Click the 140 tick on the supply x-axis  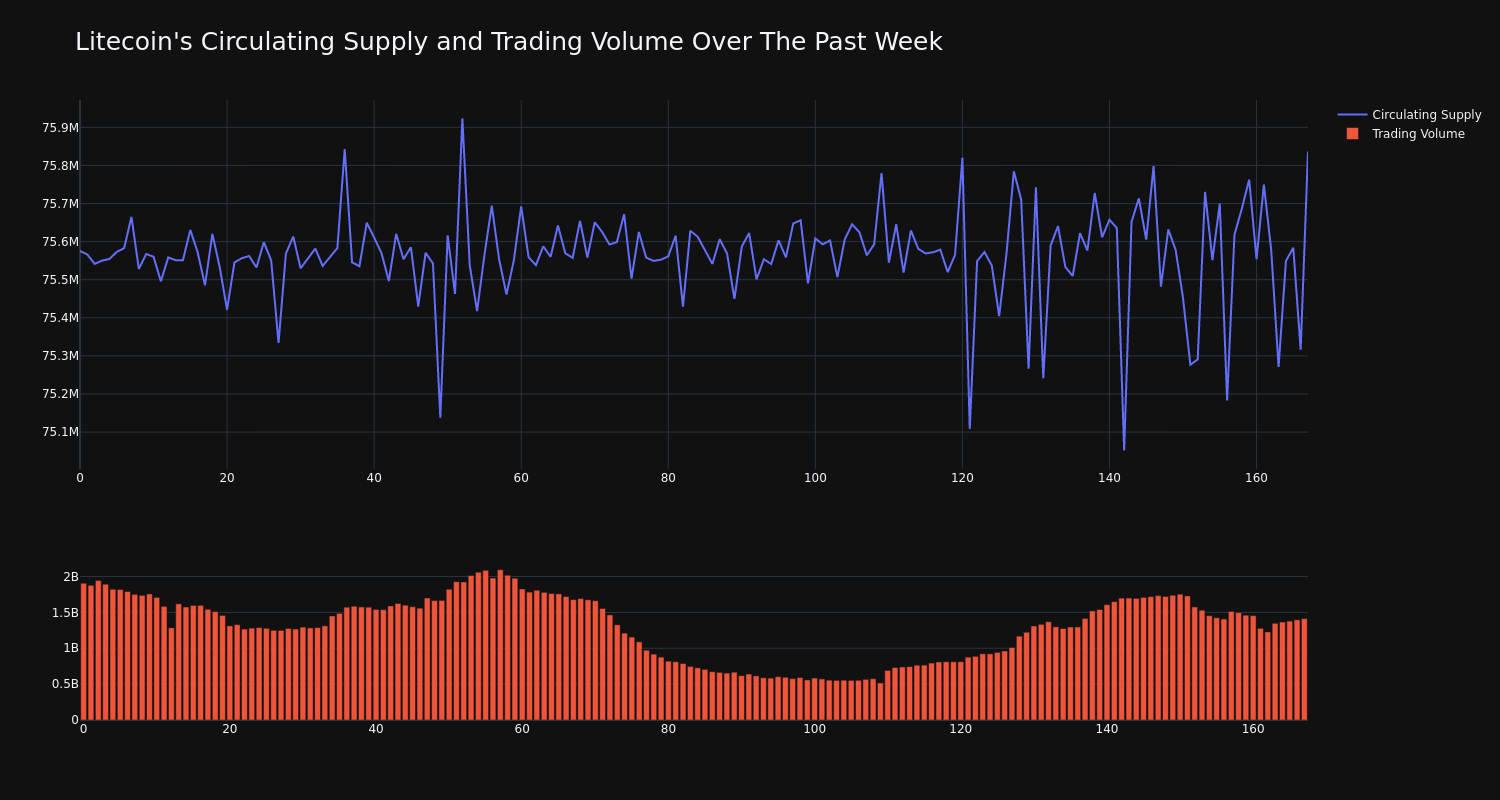pyautogui.click(x=1109, y=478)
